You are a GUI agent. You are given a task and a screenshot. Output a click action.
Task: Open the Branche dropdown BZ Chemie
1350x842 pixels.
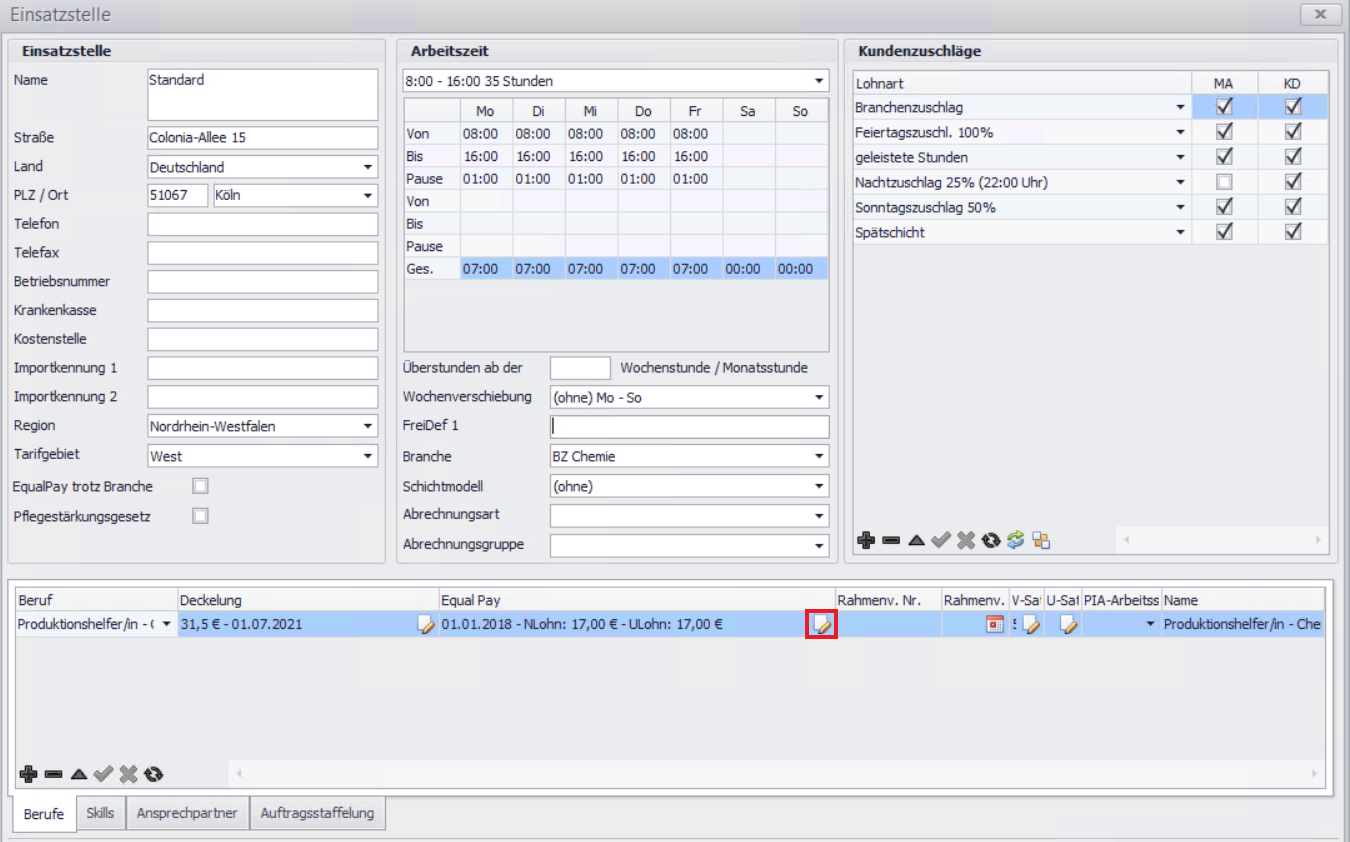pyautogui.click(x=819, y=456)
